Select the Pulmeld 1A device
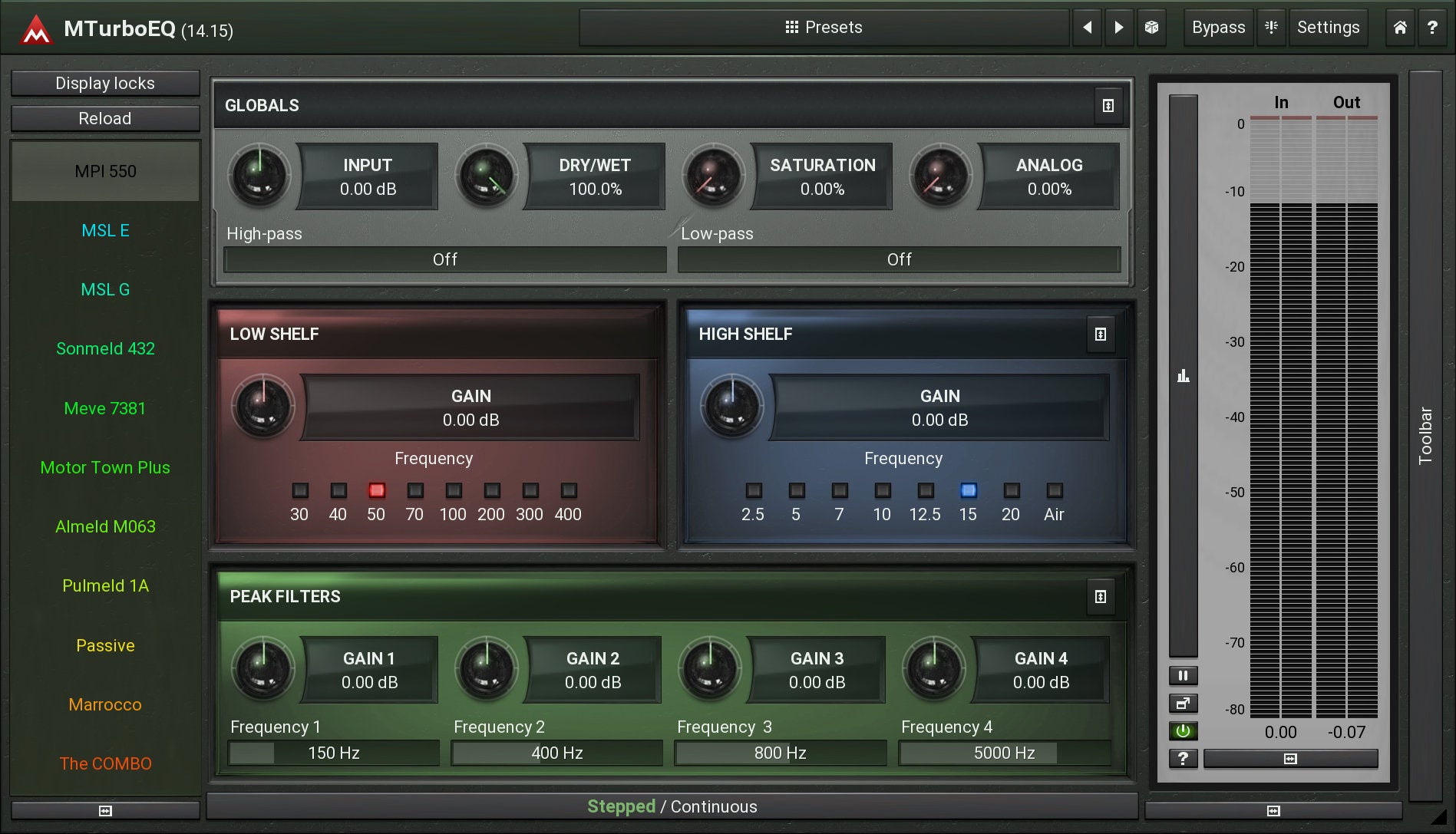Viewport: 1456px width, 834px height. coord(105,586)
